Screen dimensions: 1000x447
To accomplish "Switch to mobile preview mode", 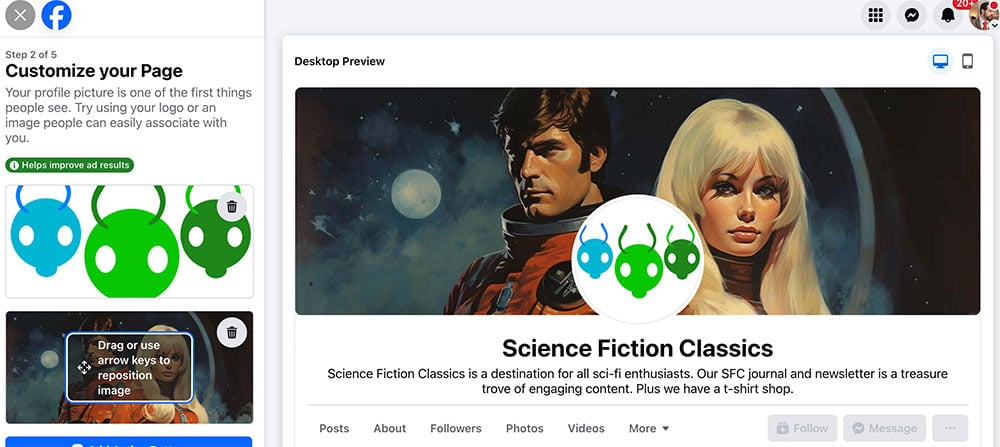I will coord(967,62).
